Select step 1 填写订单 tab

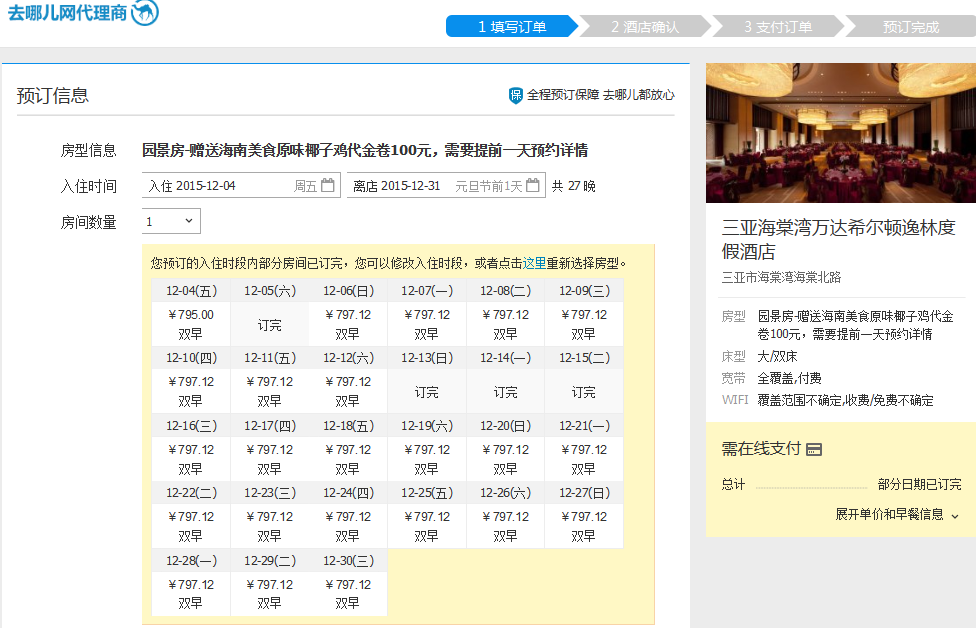click(x=511, y=27)
